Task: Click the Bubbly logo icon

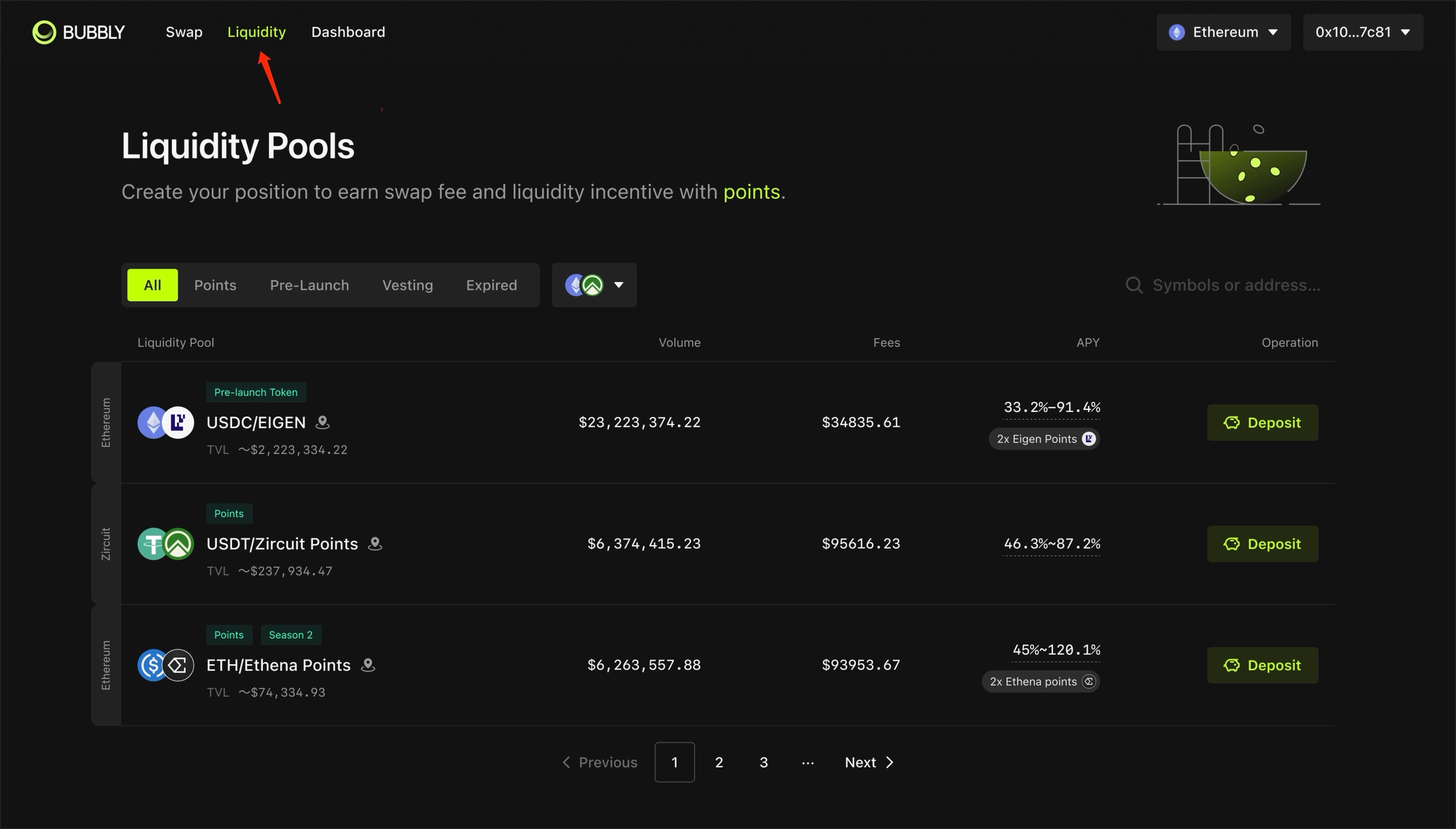Action: click(44, 32)
